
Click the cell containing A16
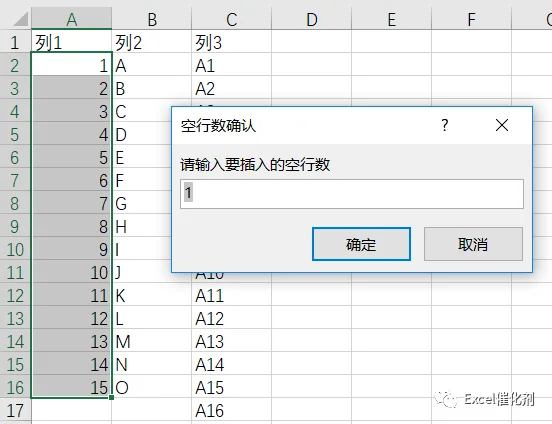[x=232, y=410]
